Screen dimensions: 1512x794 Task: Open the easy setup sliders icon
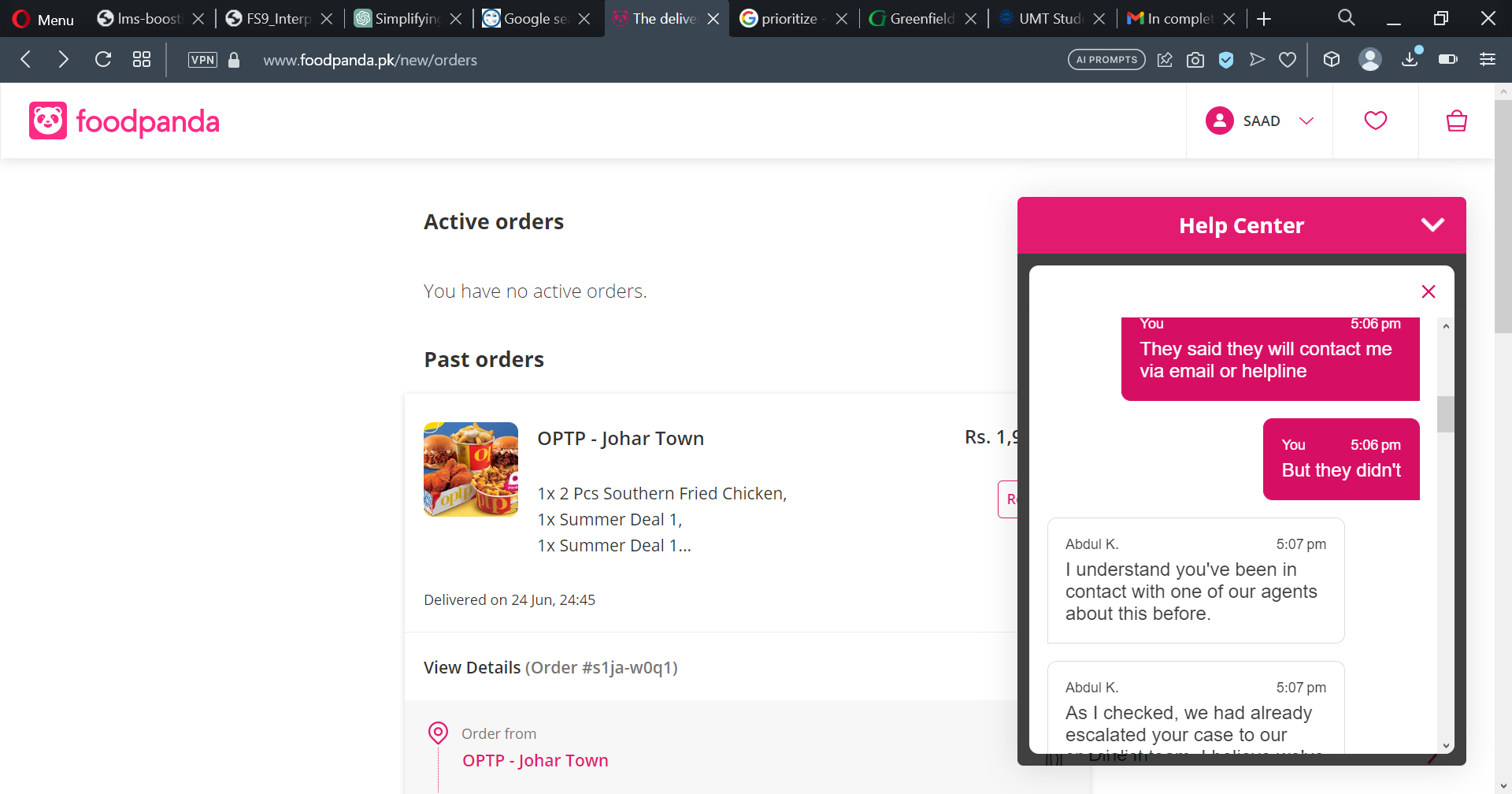(1488, 59)
